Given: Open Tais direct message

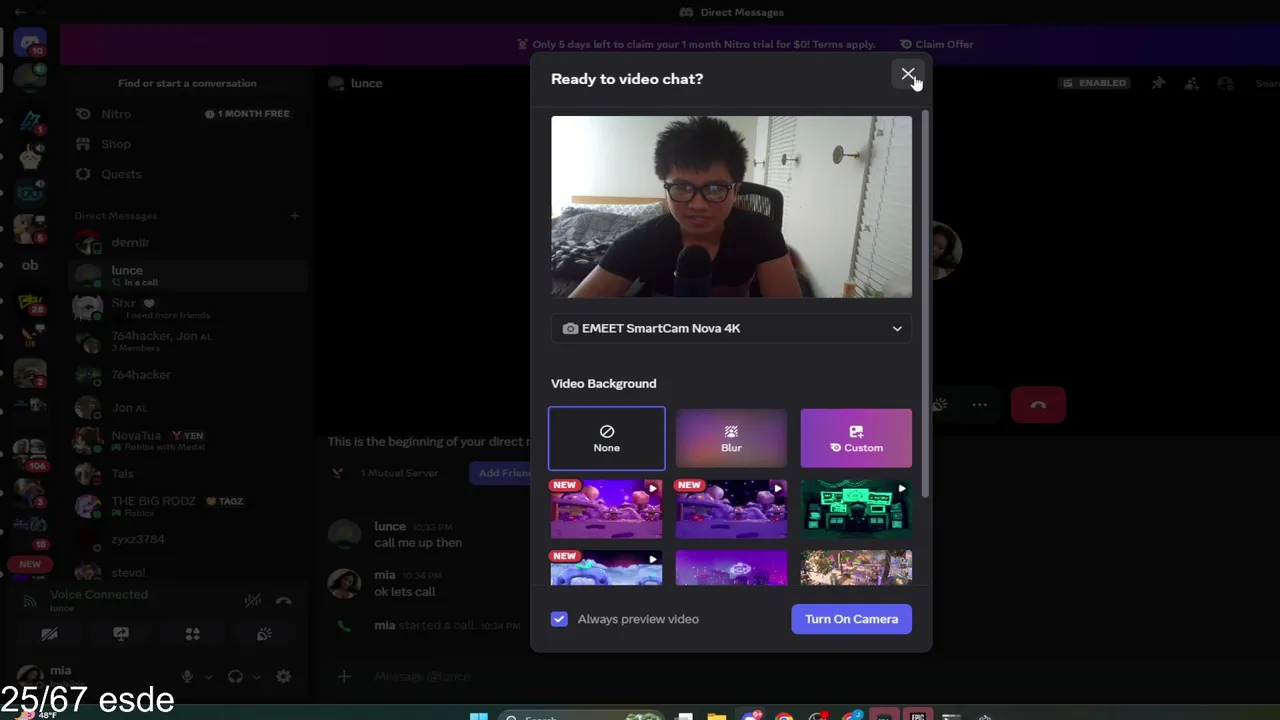Looking at the screenshot, I should point(186,473).
